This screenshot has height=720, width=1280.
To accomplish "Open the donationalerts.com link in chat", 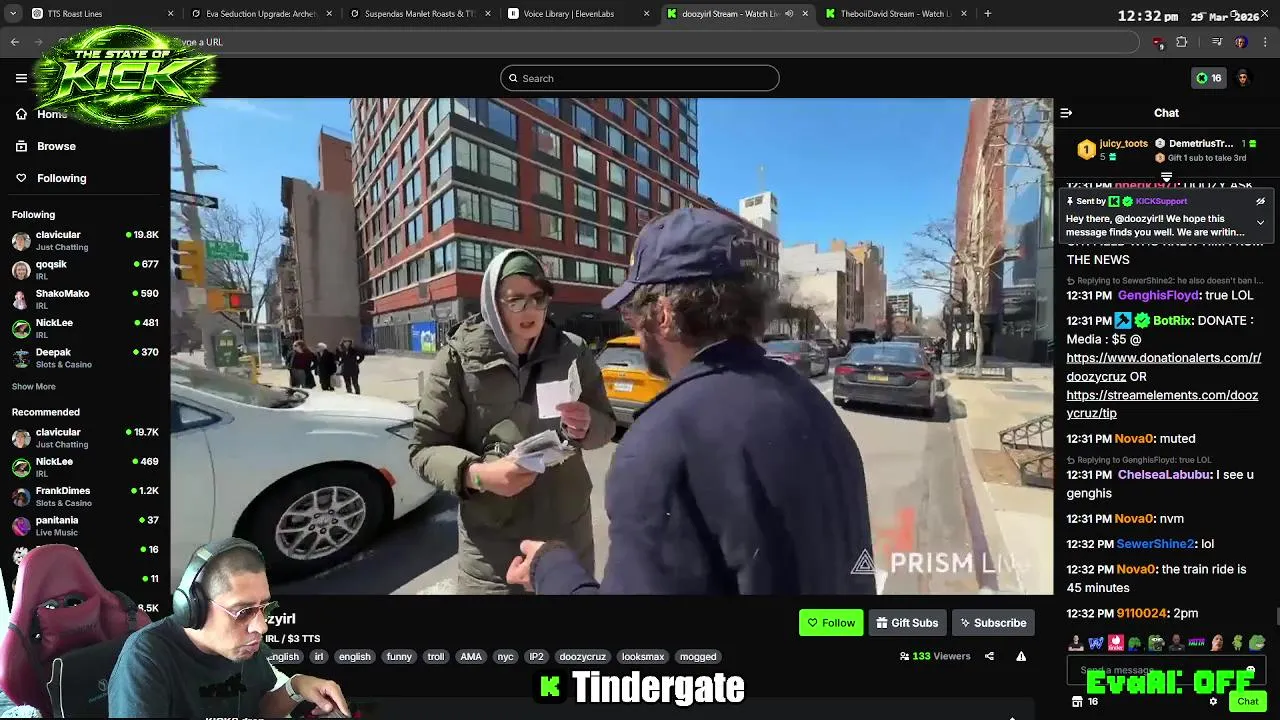I will tap(1163, 367).
